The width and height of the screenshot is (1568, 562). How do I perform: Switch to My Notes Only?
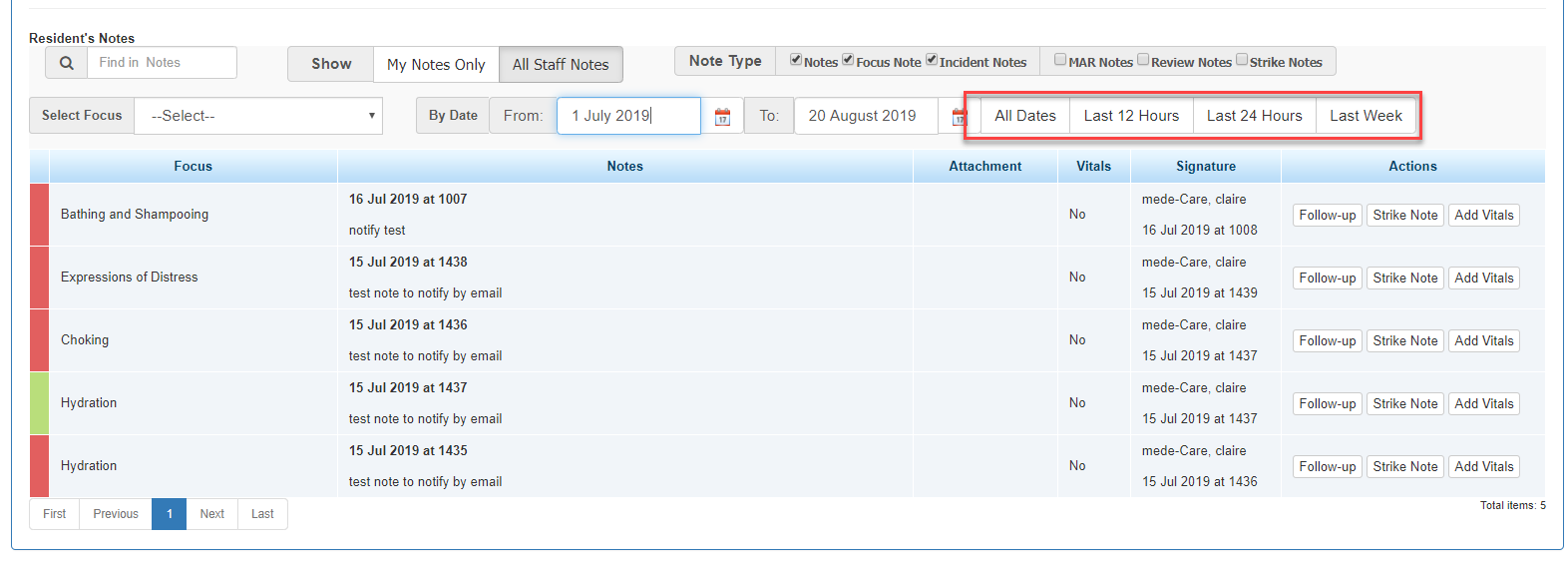coord(436,64)
